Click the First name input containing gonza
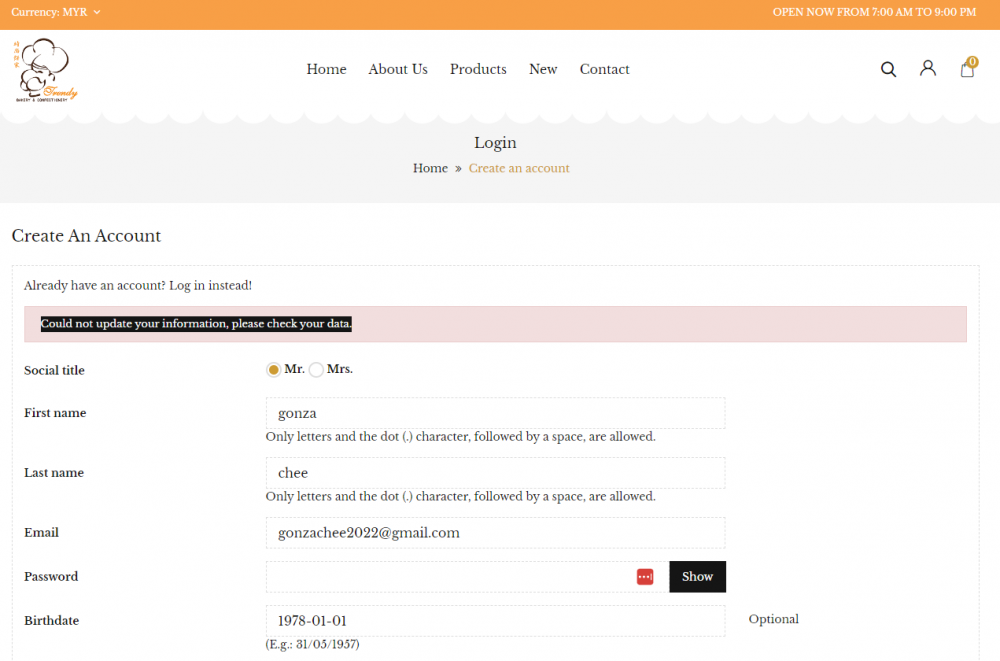The width and height of the screenshot is (1000, 661). coord(495,412)
